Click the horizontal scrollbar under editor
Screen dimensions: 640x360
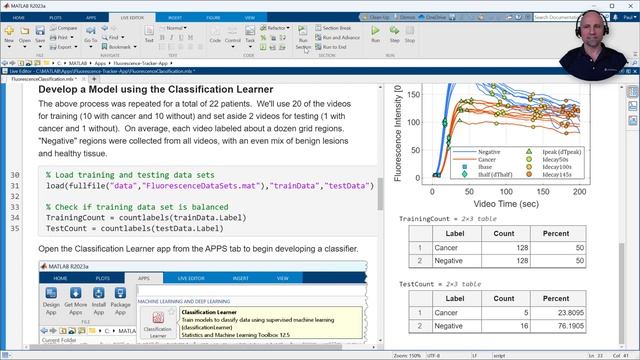186,347
